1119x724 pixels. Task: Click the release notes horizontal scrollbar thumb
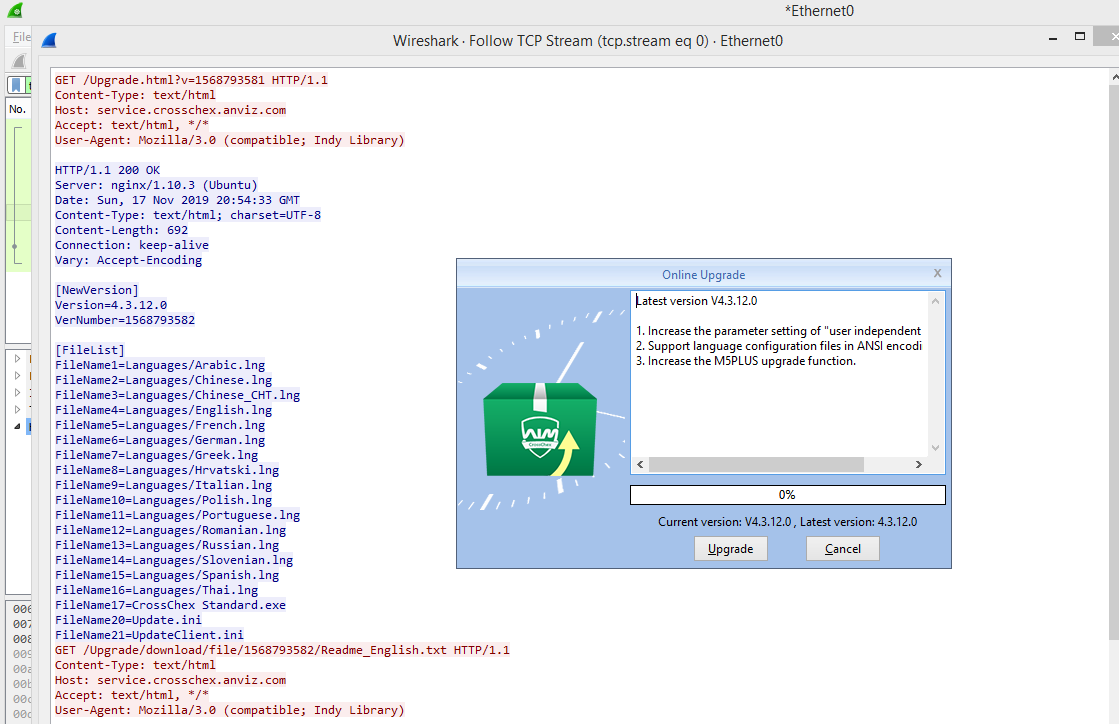[756, 464]
